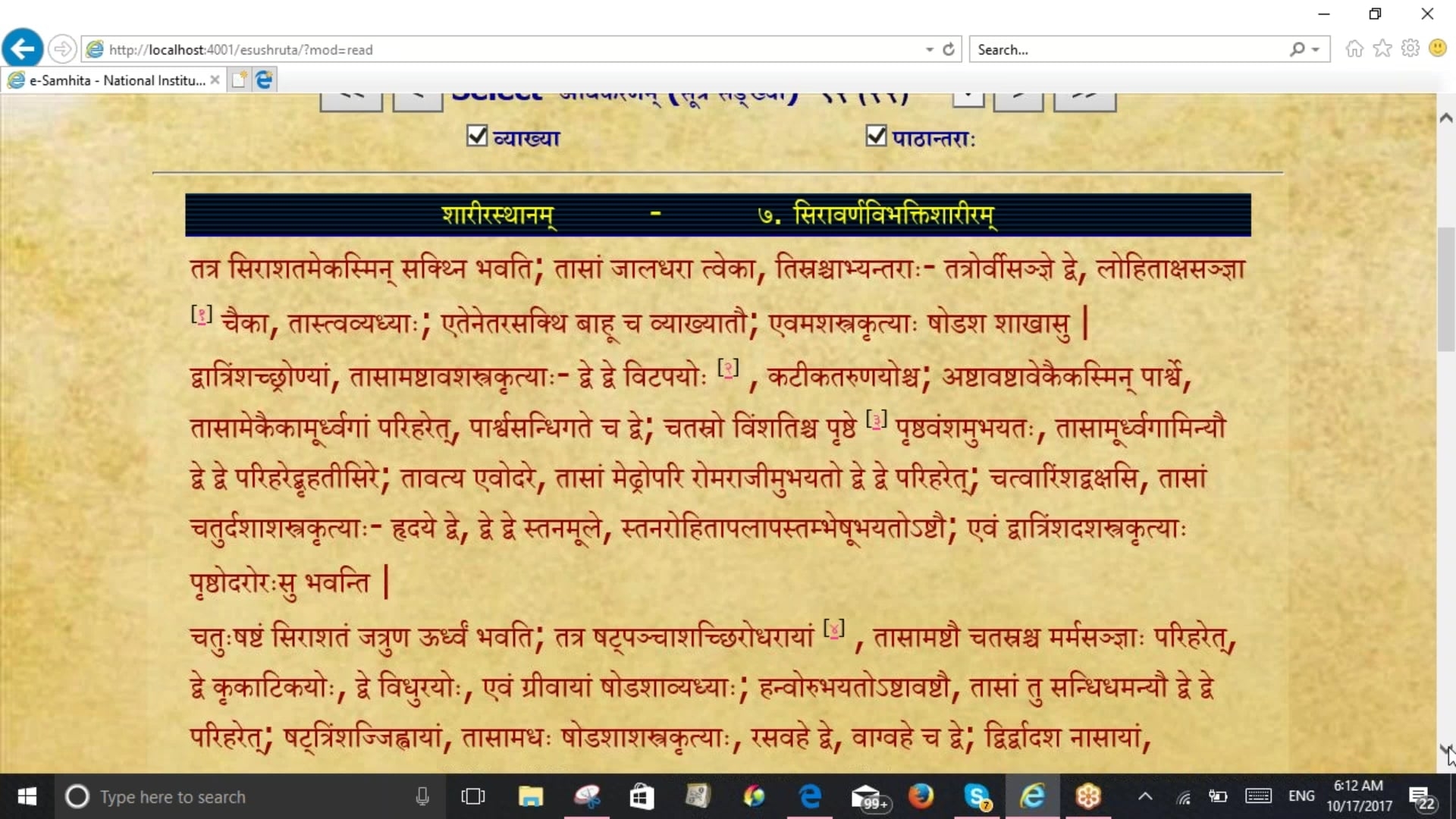Click the search magnifier icon
This screenshot has height=819, width=1456.
point(1298,49)
